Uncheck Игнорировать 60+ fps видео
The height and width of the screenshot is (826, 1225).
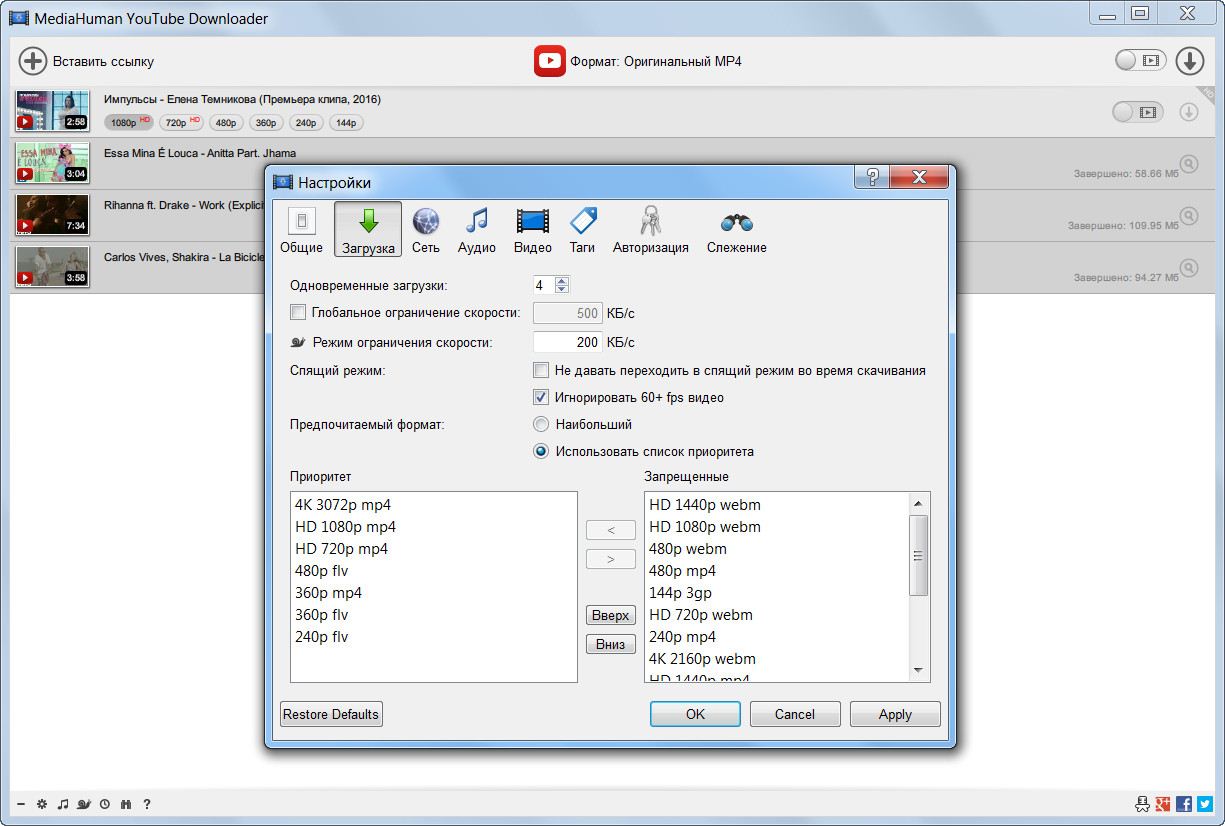coord(541,397)
